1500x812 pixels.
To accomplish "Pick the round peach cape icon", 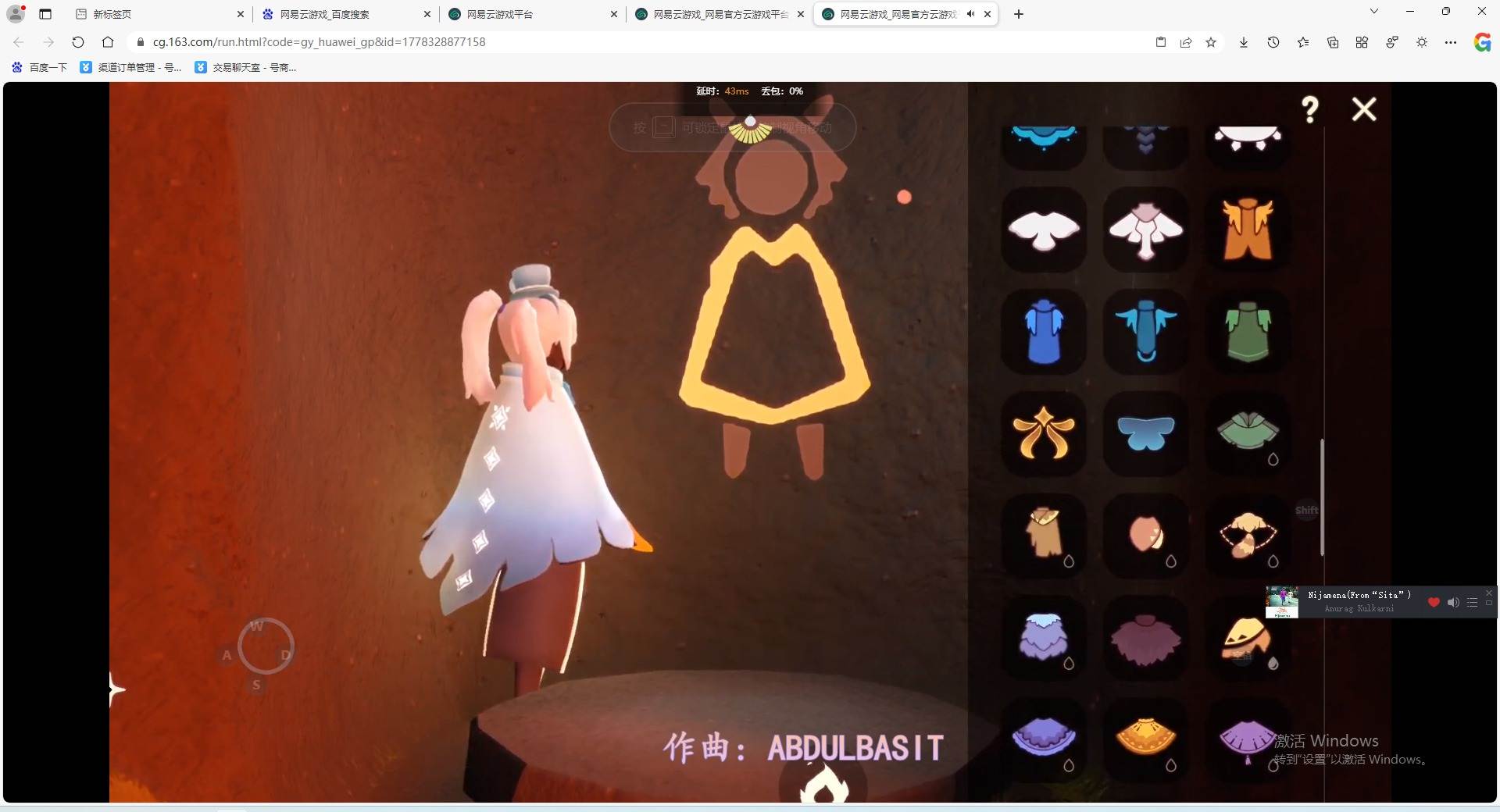I will (x=1145, y=536).
